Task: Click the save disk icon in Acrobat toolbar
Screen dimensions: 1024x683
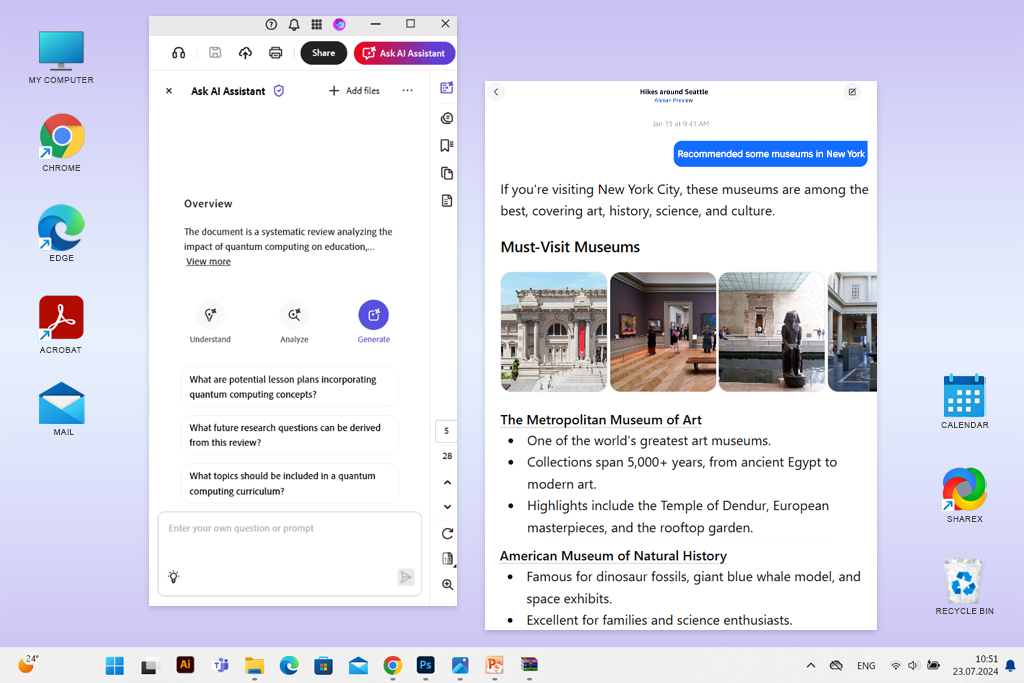Action: pyautogui.click(x=215, y=53)
